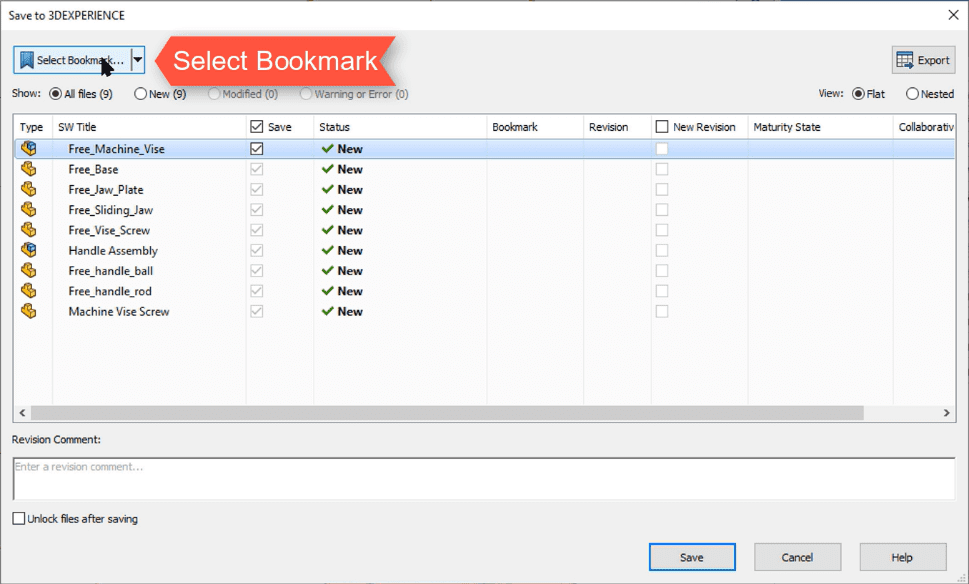Select the Free_Base row title
969x584 pixels.
tap(93, 169)
